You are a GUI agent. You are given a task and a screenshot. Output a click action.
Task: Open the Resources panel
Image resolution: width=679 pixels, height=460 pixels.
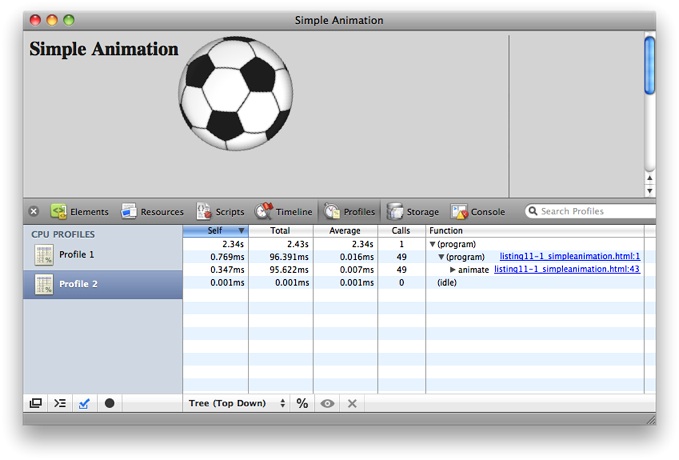pos(152,212)
